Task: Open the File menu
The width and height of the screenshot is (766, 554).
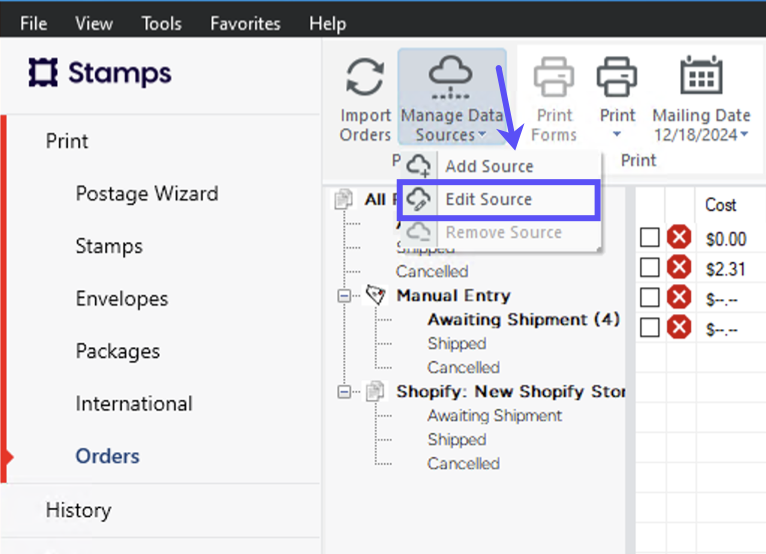Action: 33,23
